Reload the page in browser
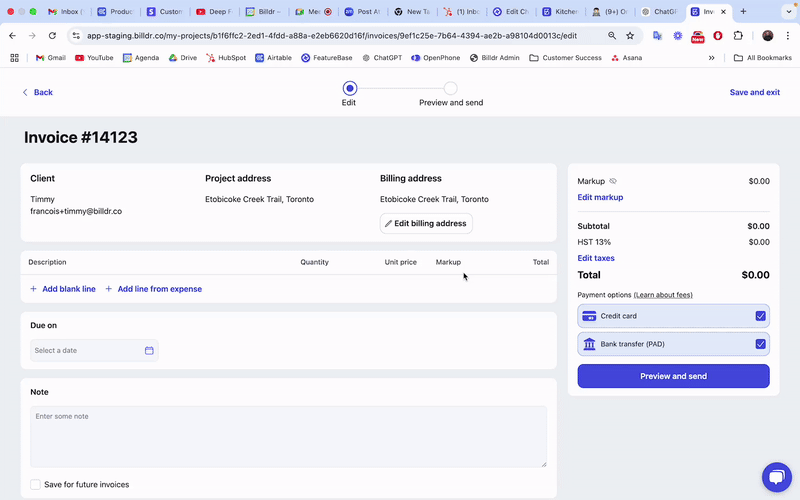800x500 pixels. coord(51,35)
